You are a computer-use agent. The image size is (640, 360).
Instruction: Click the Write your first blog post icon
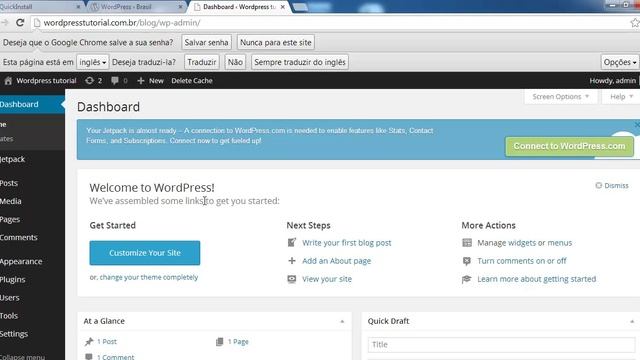[x=292, y=243]
